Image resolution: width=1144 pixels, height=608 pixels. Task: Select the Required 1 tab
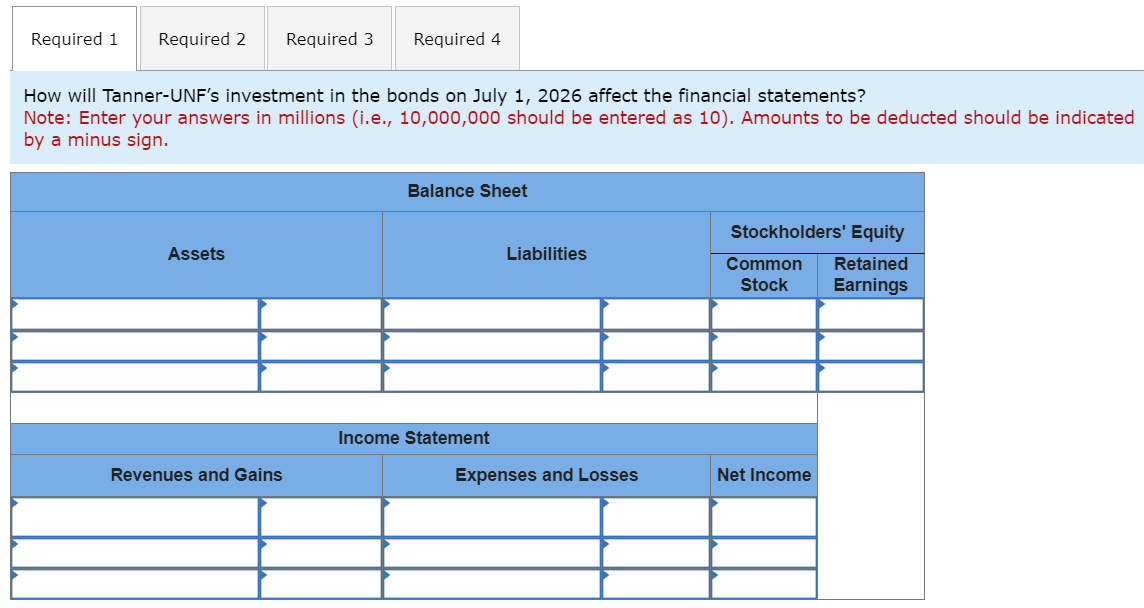point(73,38)
